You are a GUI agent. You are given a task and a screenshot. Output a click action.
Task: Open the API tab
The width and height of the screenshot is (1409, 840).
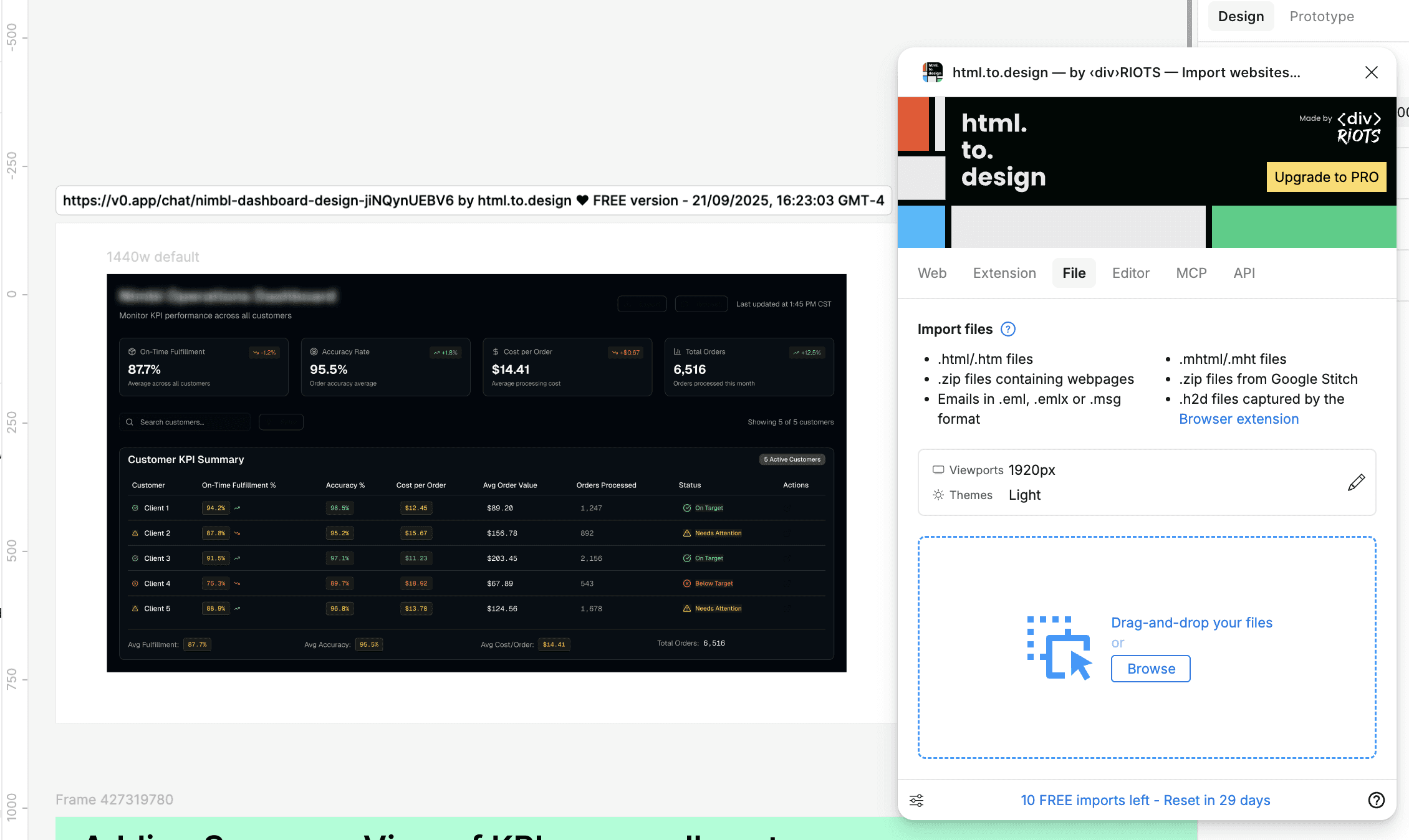point(1244,273)
